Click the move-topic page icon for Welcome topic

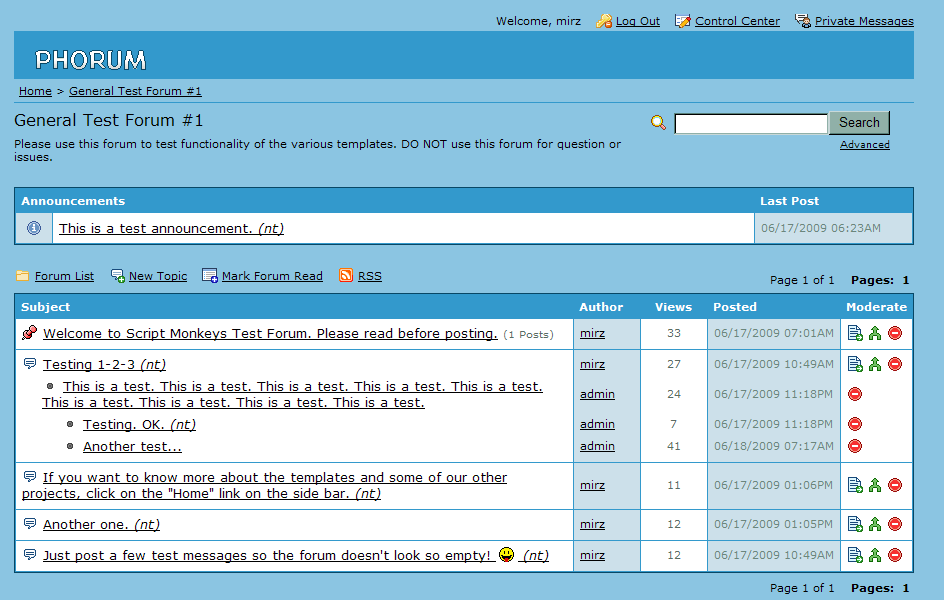pyautogui.click(x=855, y=333)
